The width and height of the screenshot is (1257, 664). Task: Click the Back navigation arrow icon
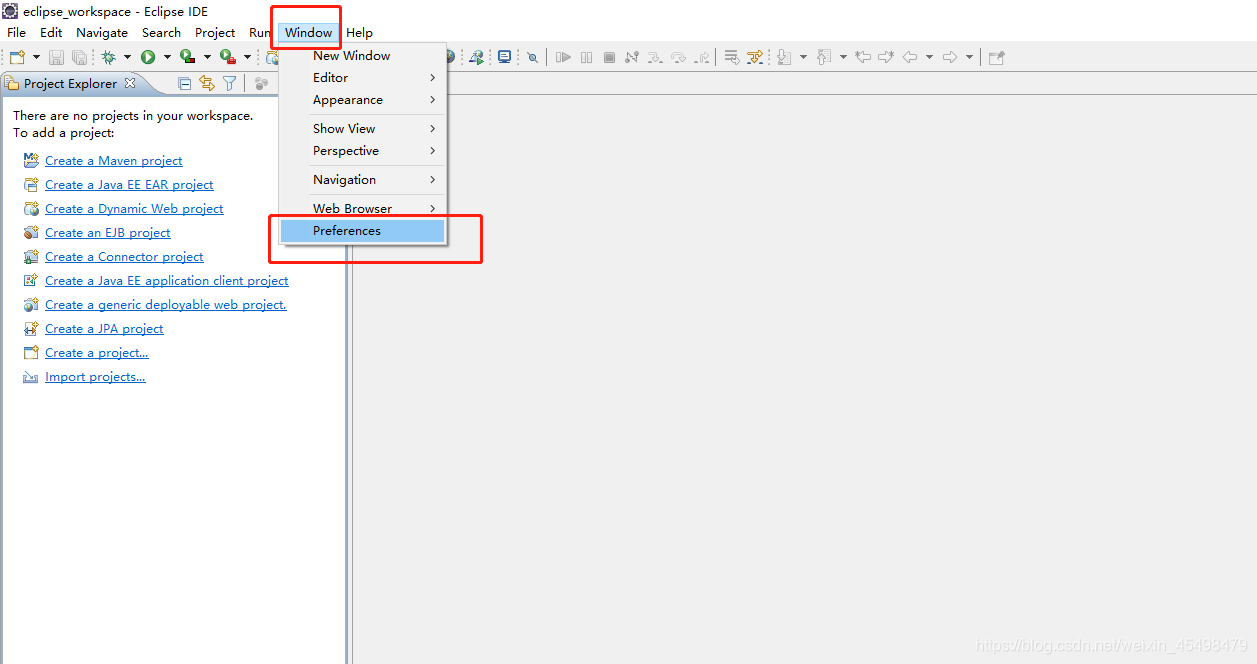[x=909, y=57]
